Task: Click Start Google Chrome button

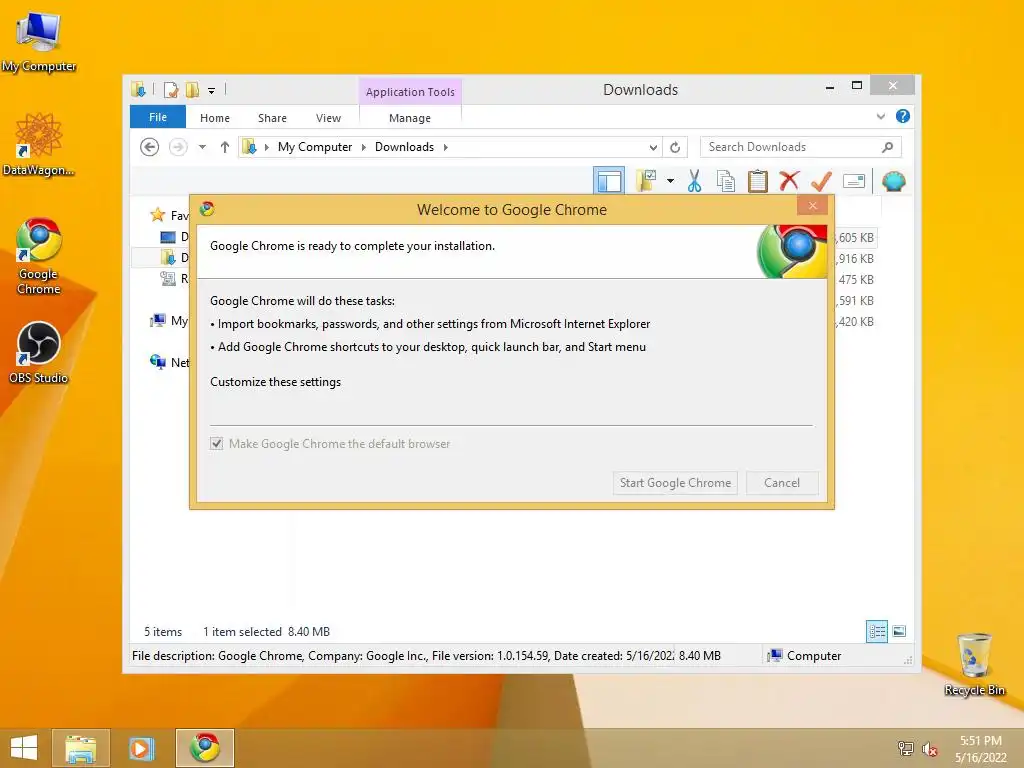Action: 675,483
